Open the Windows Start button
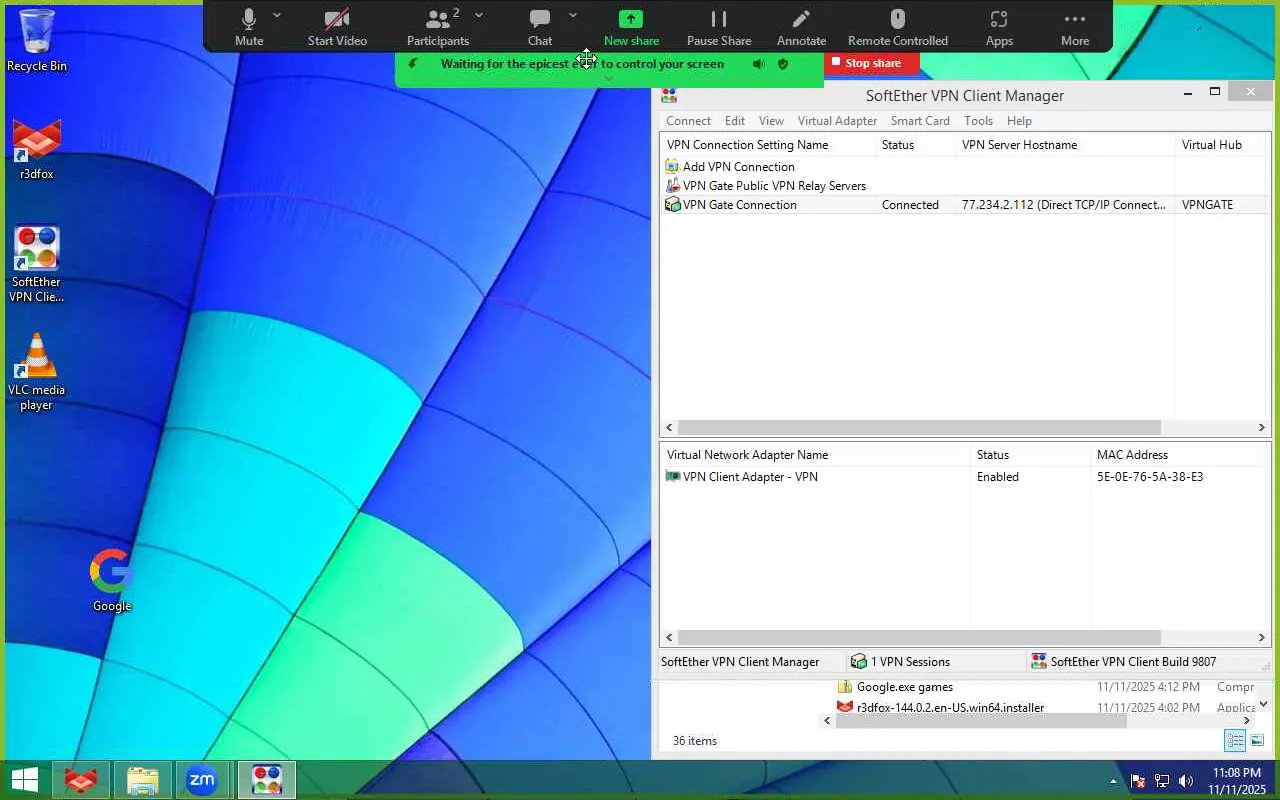1280x800 pixels. click(x=24, y=780)
